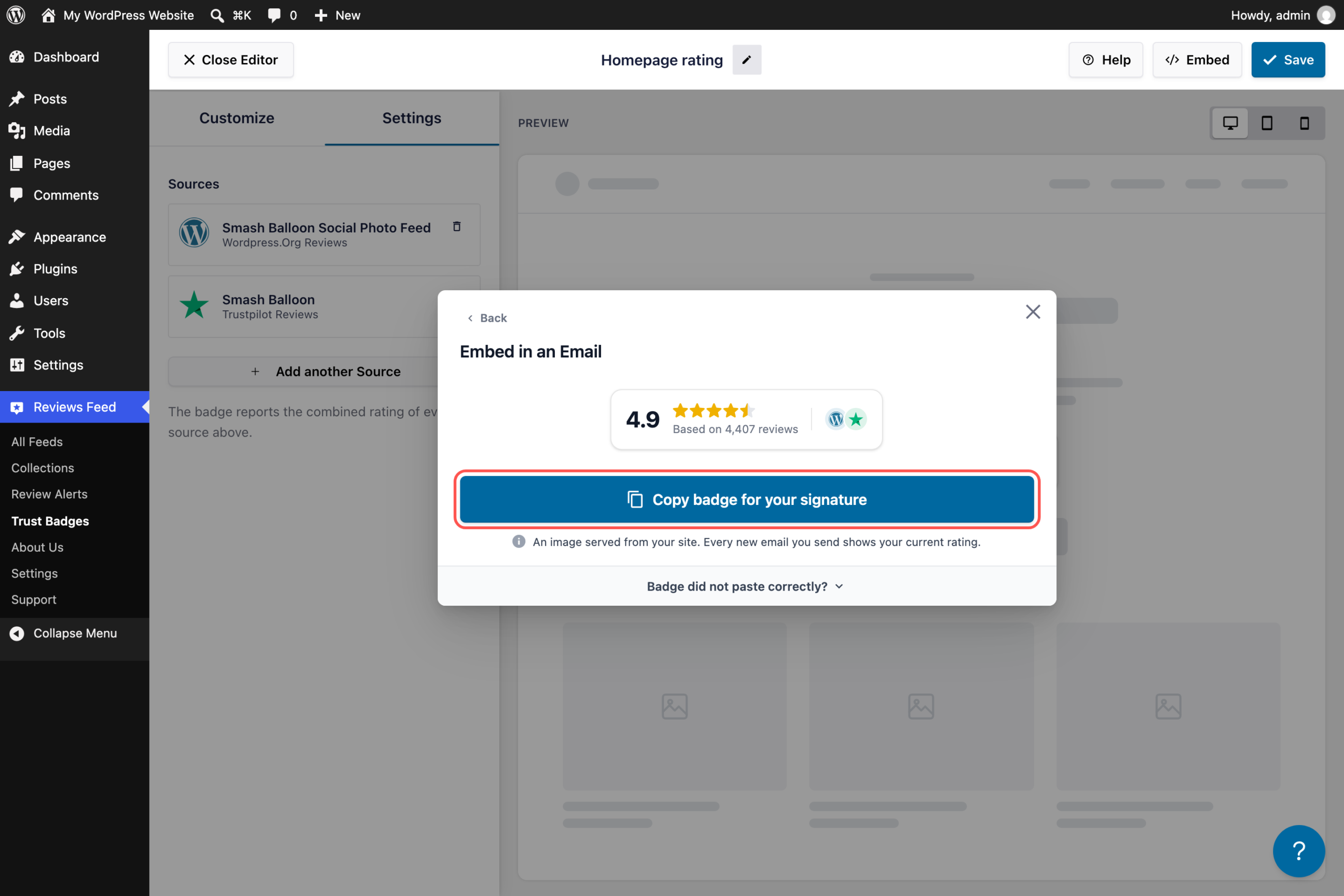Image resolution: width=1344 pixels, height=896 pixels.
Task: Open My WordPress Website home link
Action: click(x=118, y=15)
